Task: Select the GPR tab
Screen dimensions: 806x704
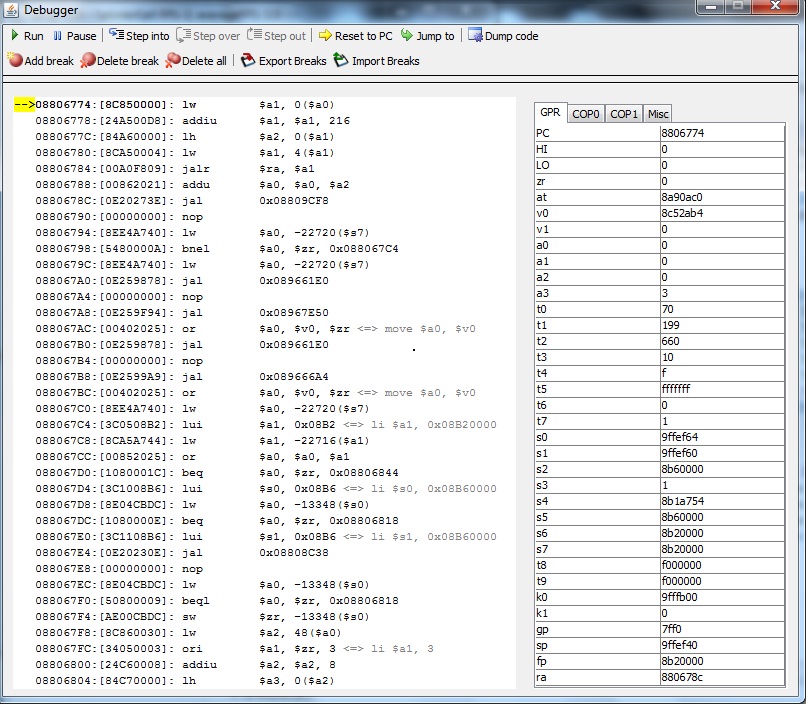Action: (550, 113)
